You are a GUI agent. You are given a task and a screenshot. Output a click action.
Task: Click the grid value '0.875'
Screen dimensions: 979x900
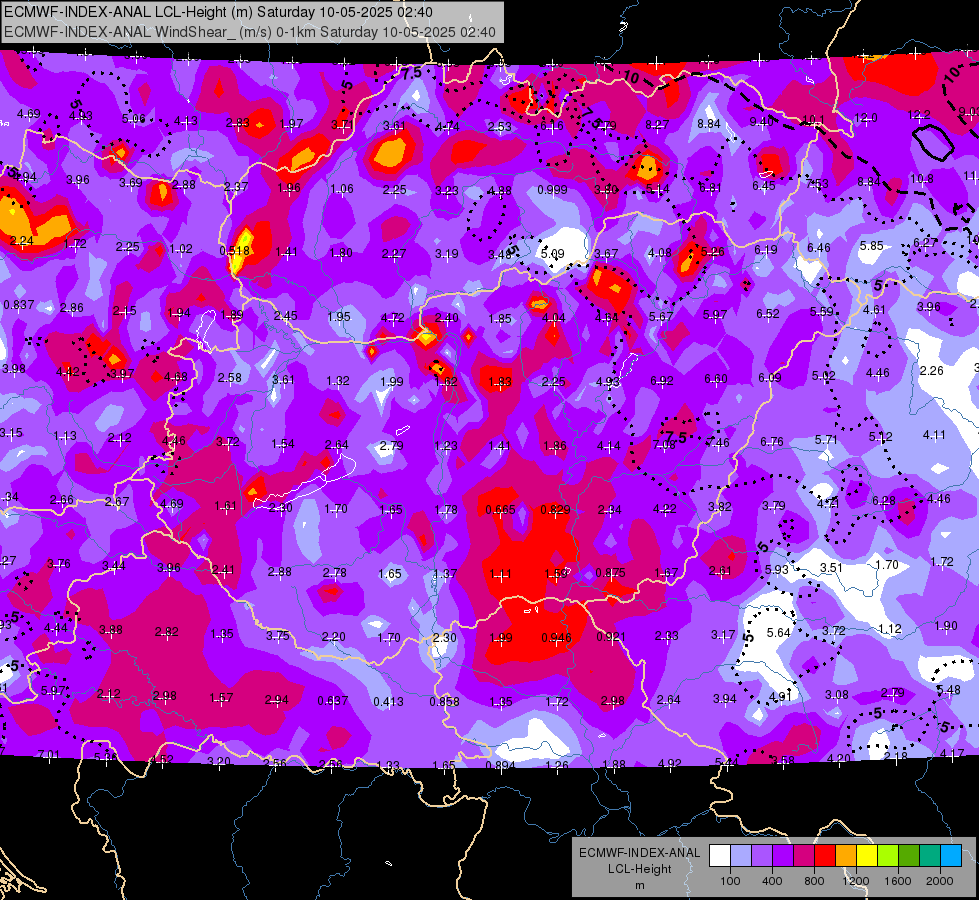[611, 572]
